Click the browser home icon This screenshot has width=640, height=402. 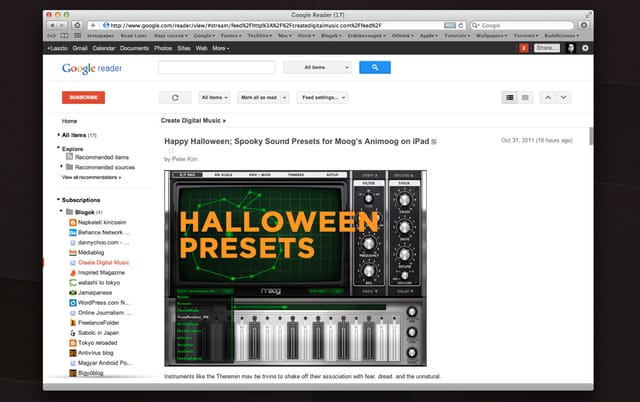77,25
